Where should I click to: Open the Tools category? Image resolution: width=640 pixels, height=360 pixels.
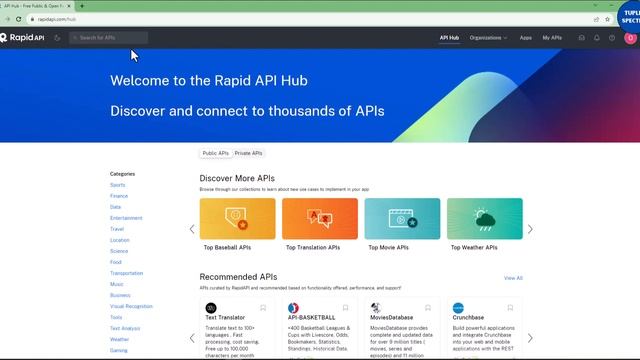point(116,317)
